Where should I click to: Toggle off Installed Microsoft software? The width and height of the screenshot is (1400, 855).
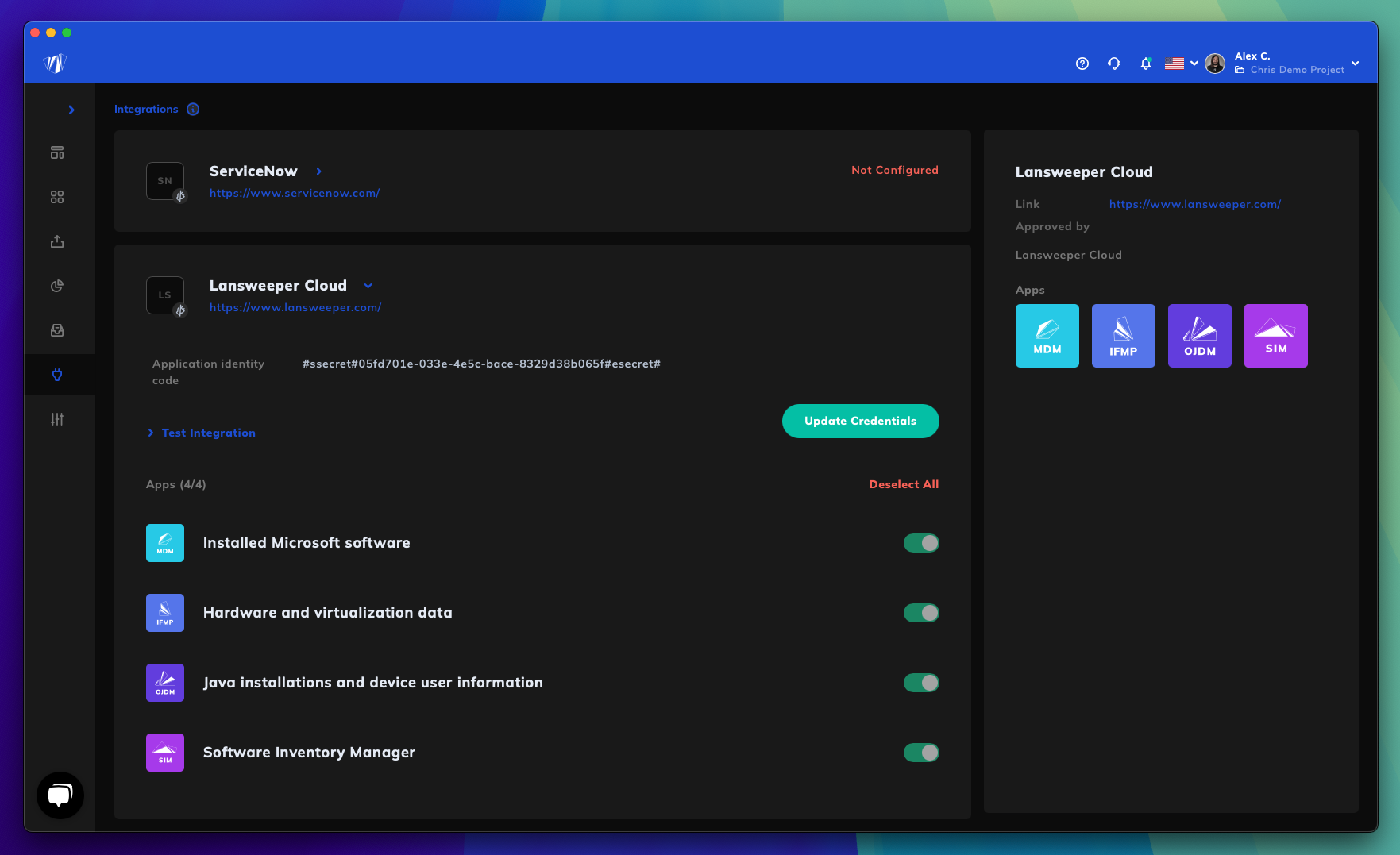(x=921, y=543)
